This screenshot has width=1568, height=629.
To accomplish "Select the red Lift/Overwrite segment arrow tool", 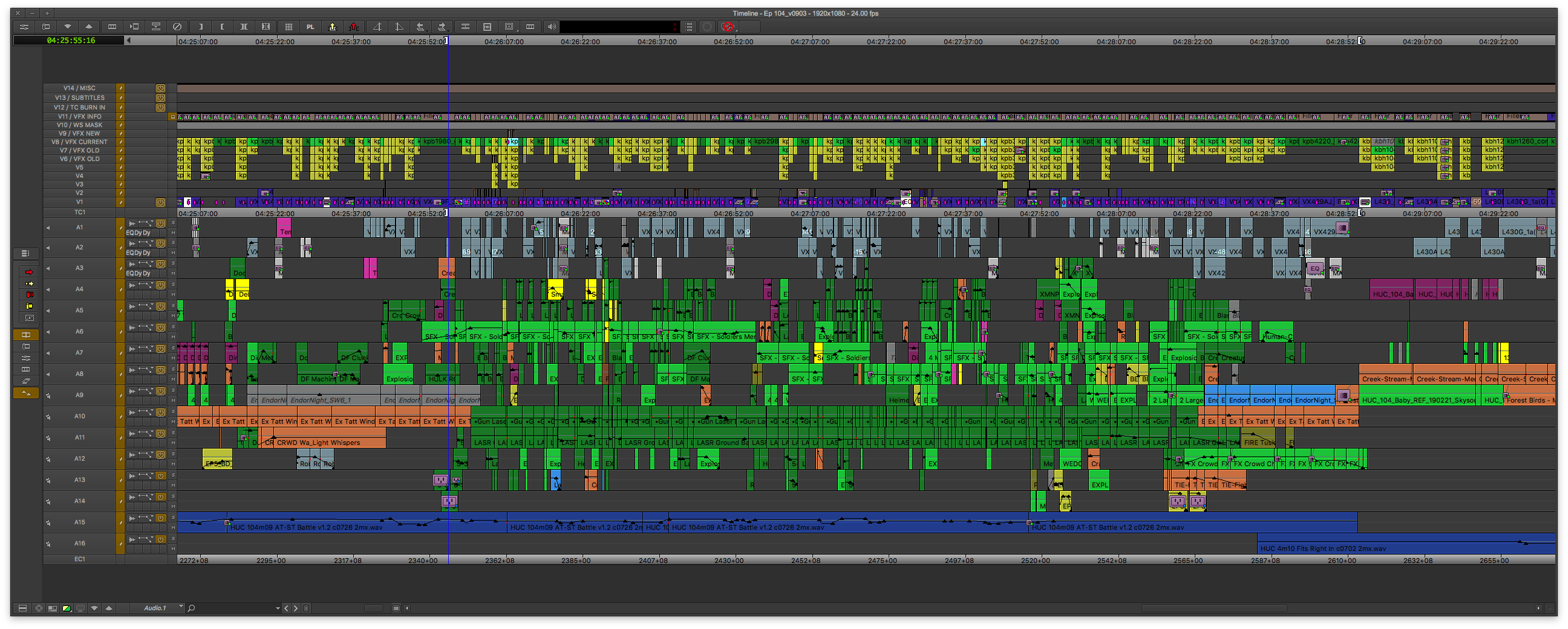I will [x=28, y=272].
